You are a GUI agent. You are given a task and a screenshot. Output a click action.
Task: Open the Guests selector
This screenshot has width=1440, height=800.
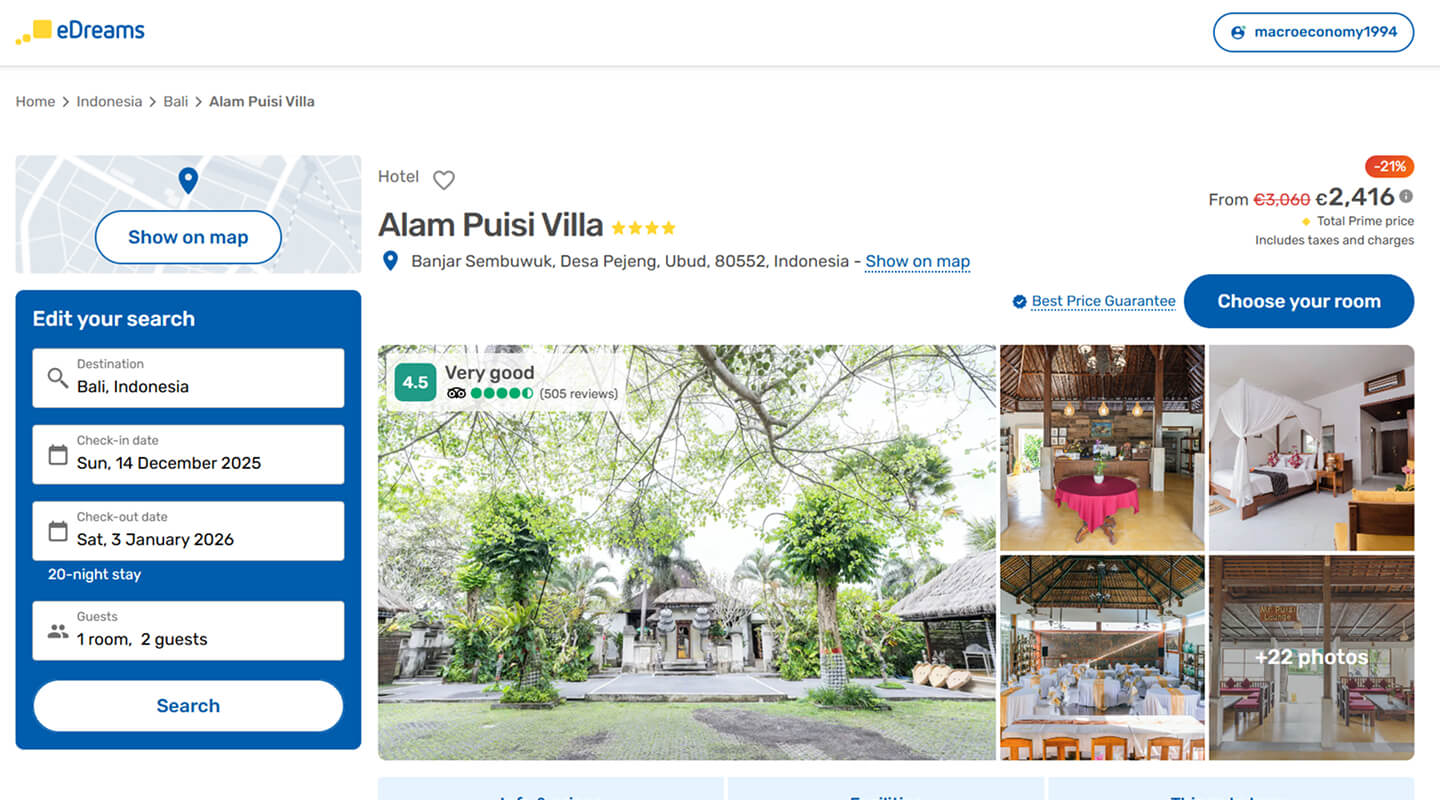click(x=188, y=630)
